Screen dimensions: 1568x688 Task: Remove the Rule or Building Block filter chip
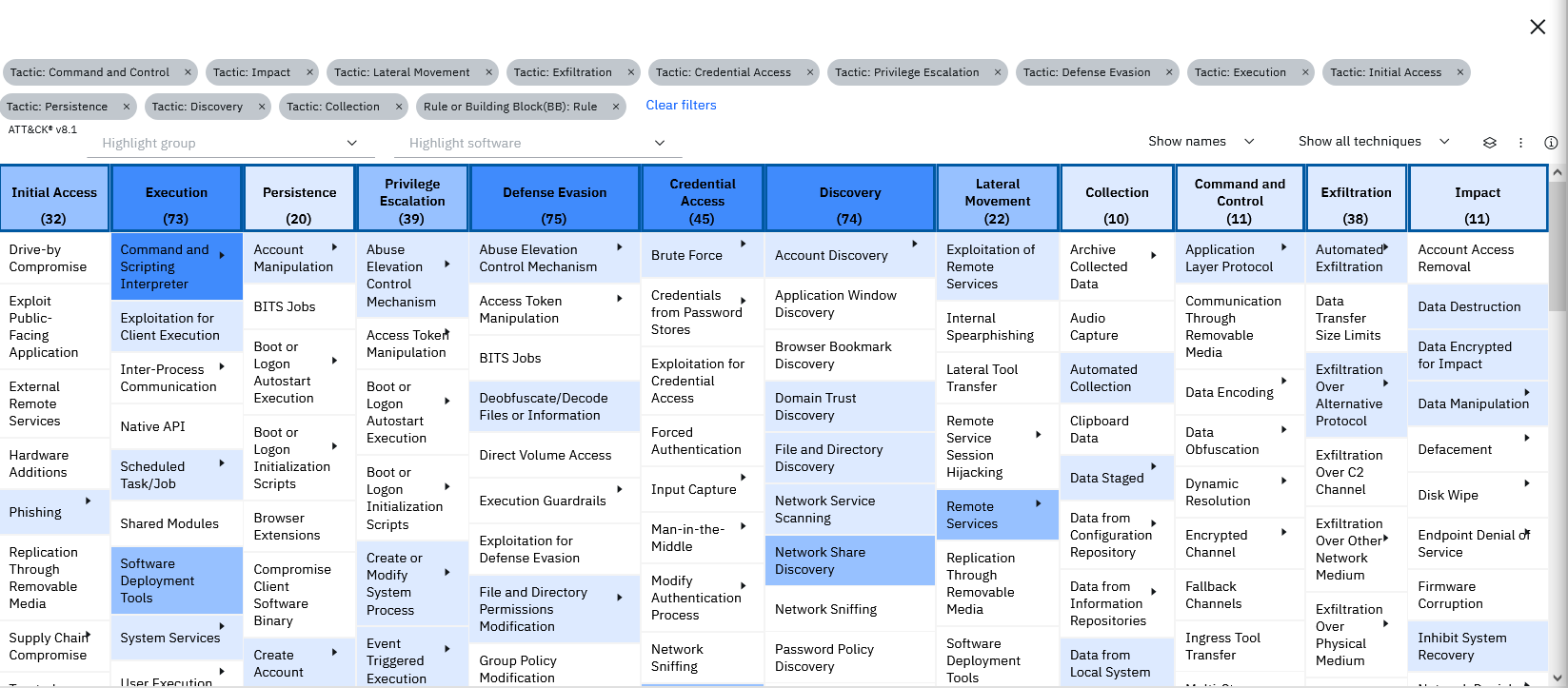pyautogui.click(x=616, y=107)
